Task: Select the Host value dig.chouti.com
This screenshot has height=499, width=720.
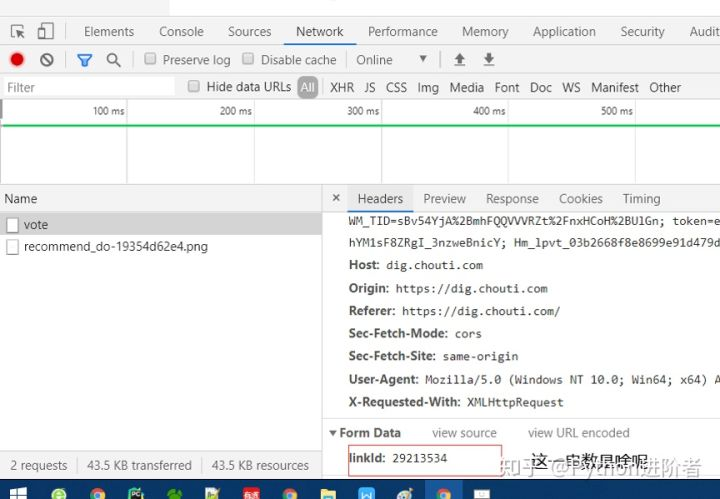Action: tap(434, 265)
